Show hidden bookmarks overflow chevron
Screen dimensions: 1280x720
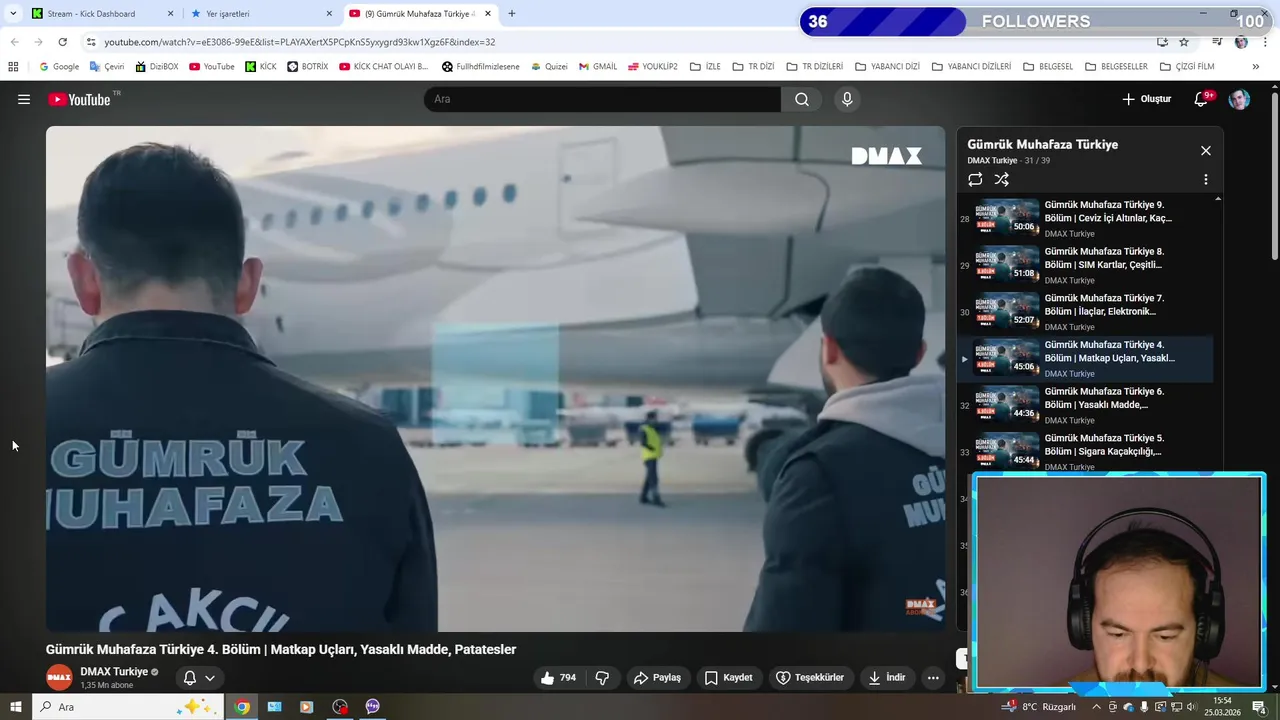coord(1256,67)
